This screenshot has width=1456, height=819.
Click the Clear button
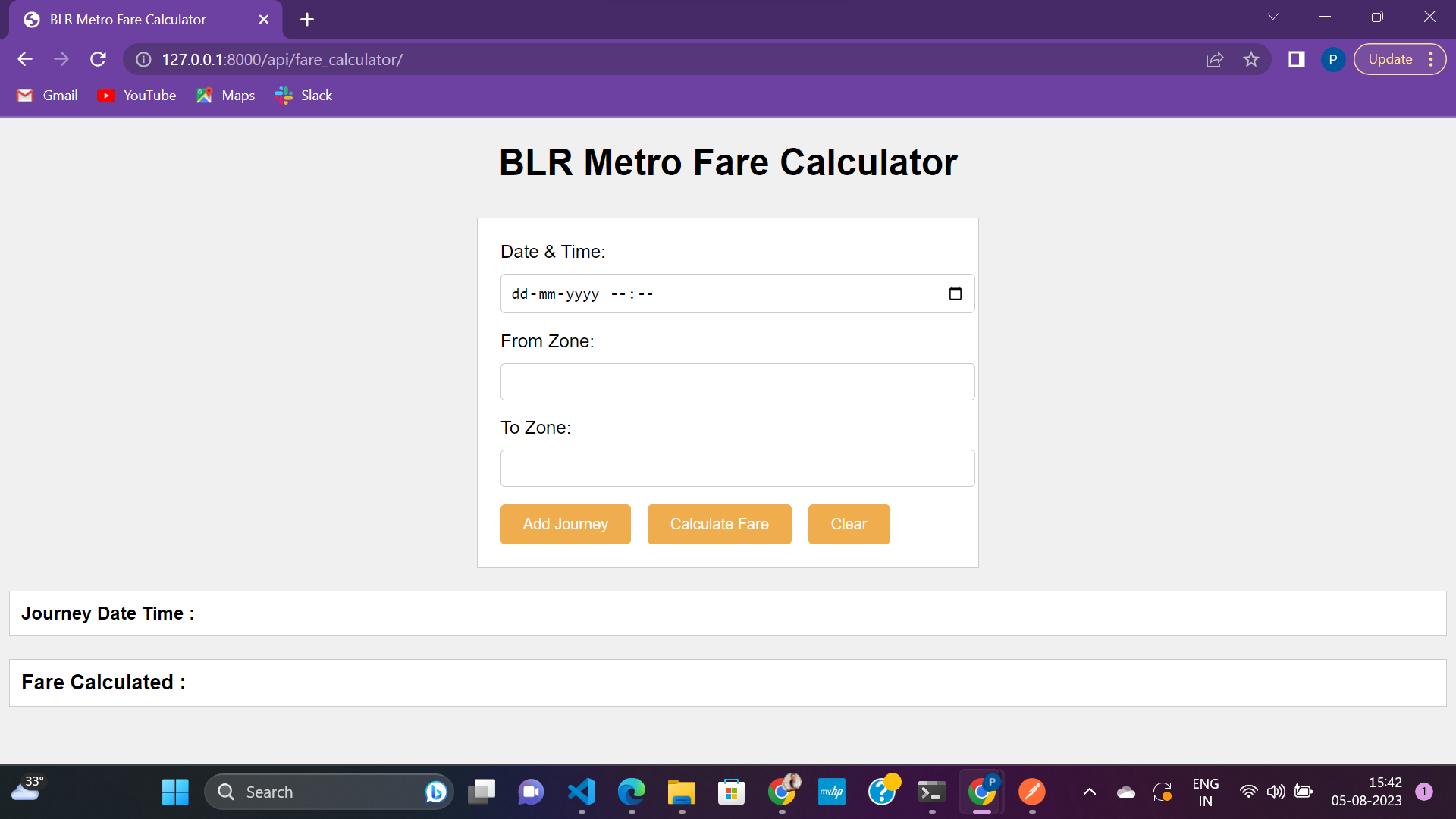[849, 524]
